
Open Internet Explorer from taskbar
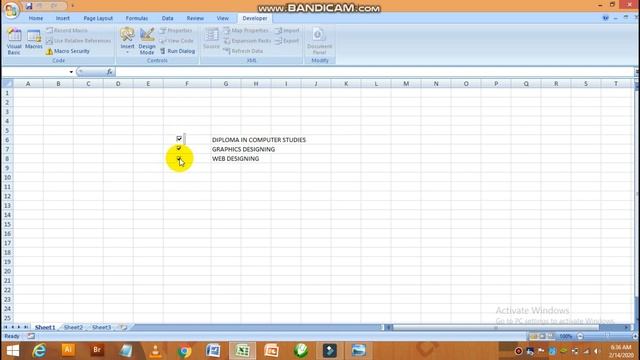(39, 351)
